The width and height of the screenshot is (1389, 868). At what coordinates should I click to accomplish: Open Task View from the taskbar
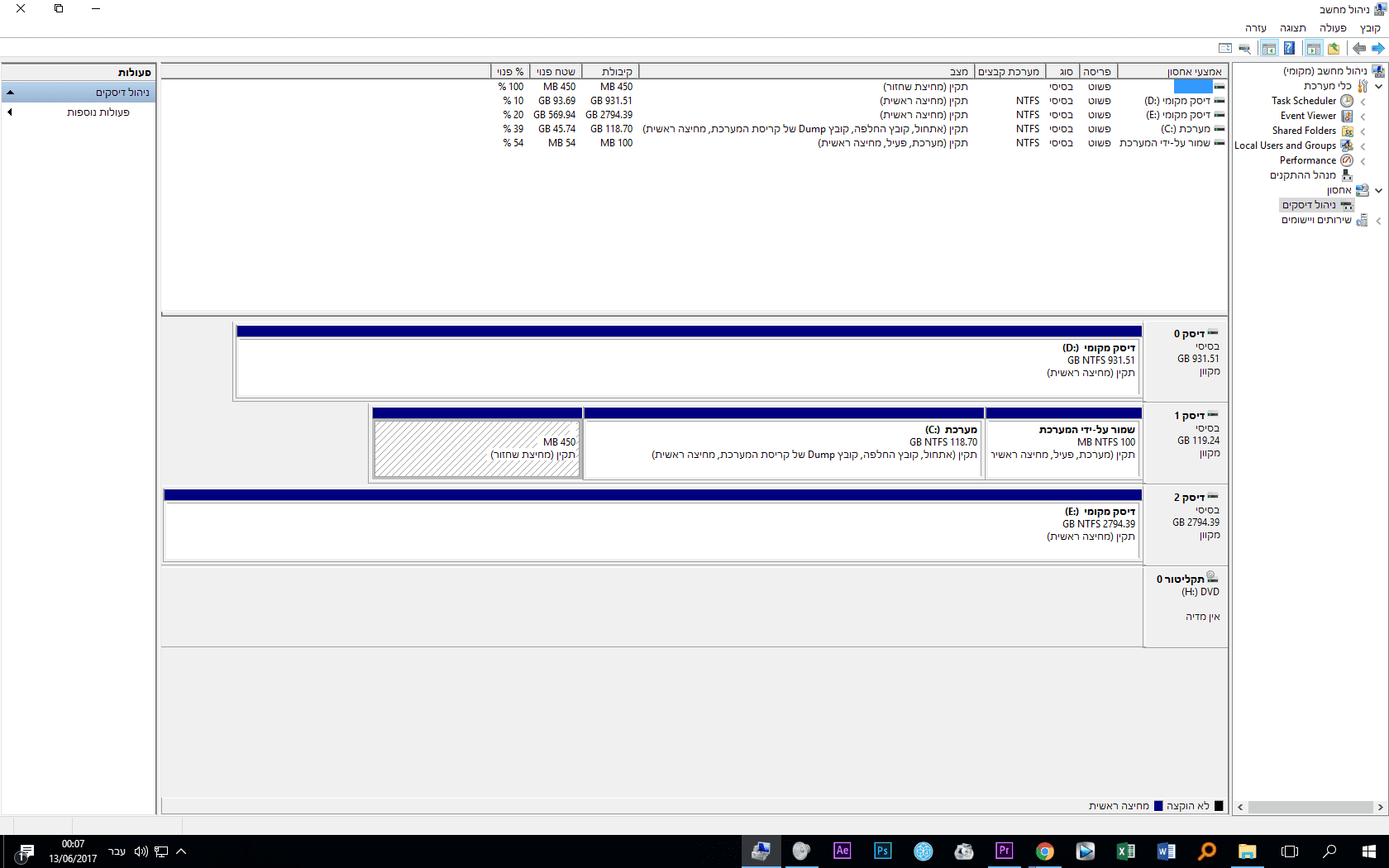click(1289, 851)
